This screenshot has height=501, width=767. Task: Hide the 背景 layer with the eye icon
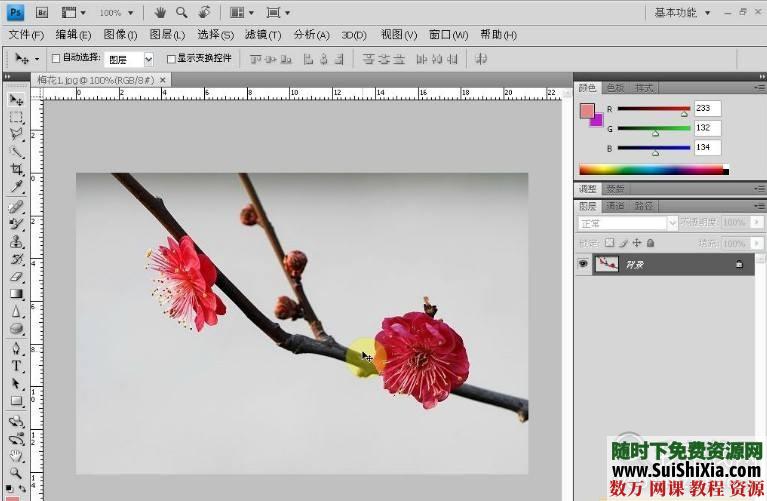point(583,264)
